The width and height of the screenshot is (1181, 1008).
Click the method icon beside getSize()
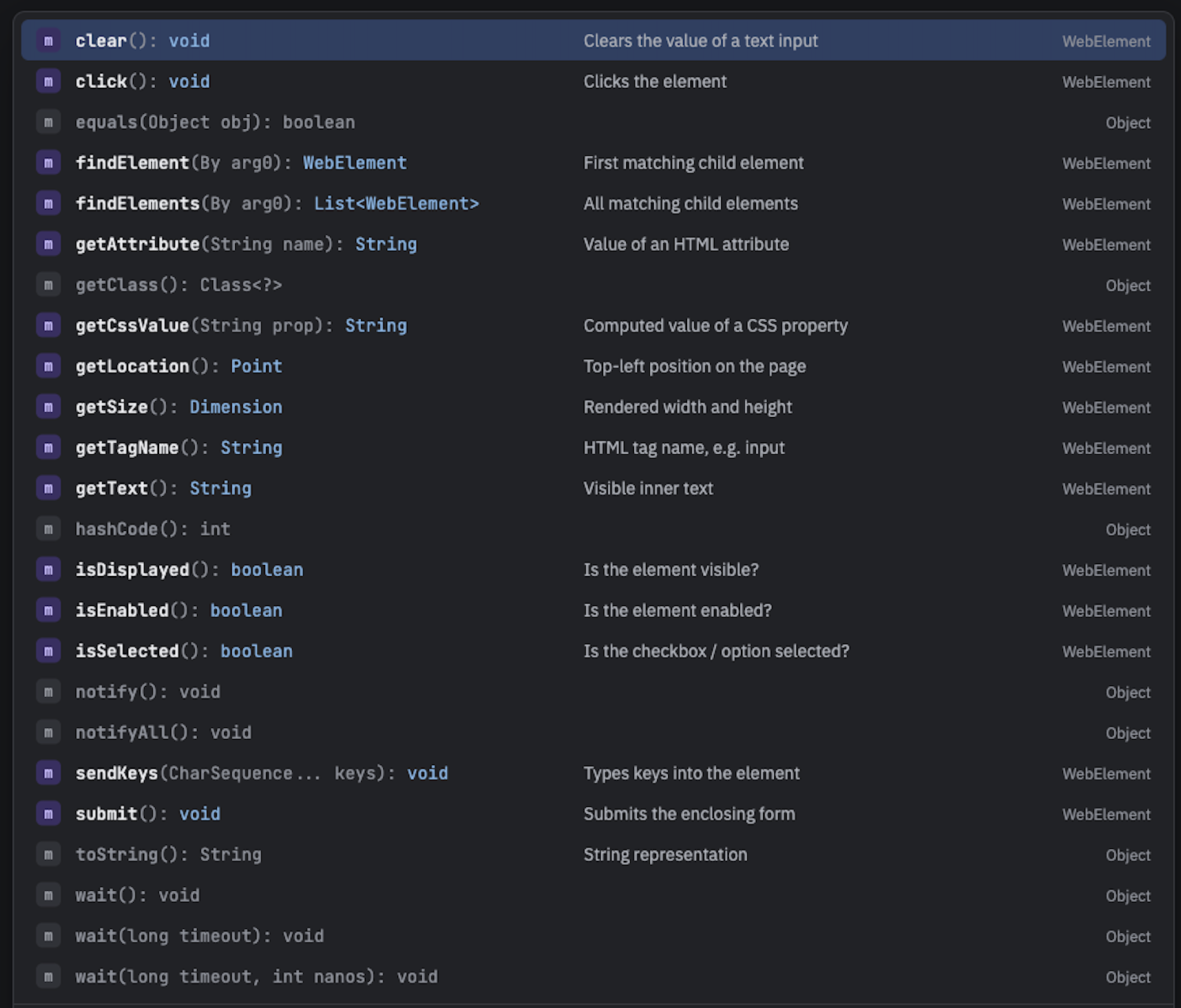48,407
